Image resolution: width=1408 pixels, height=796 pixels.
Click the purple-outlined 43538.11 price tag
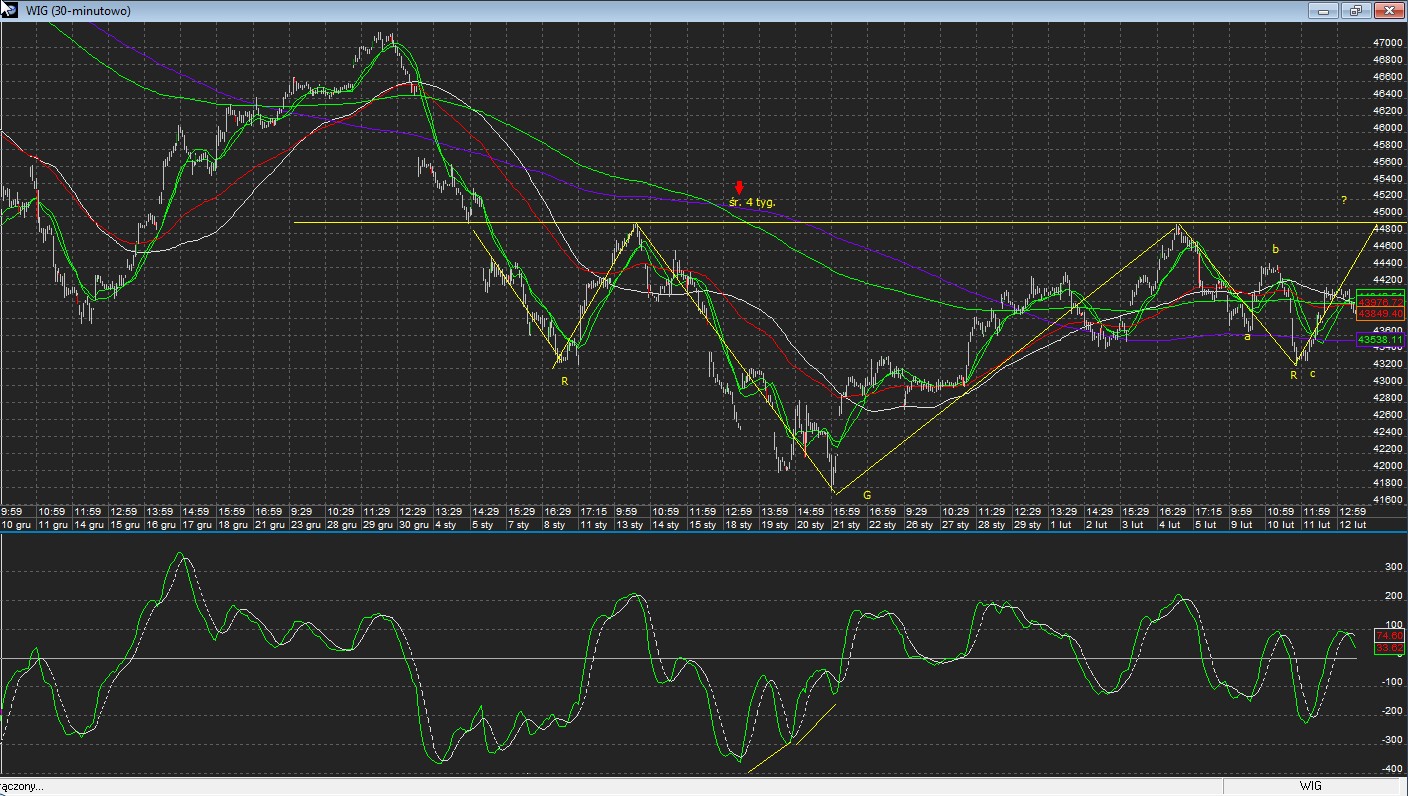point(1380,340)
